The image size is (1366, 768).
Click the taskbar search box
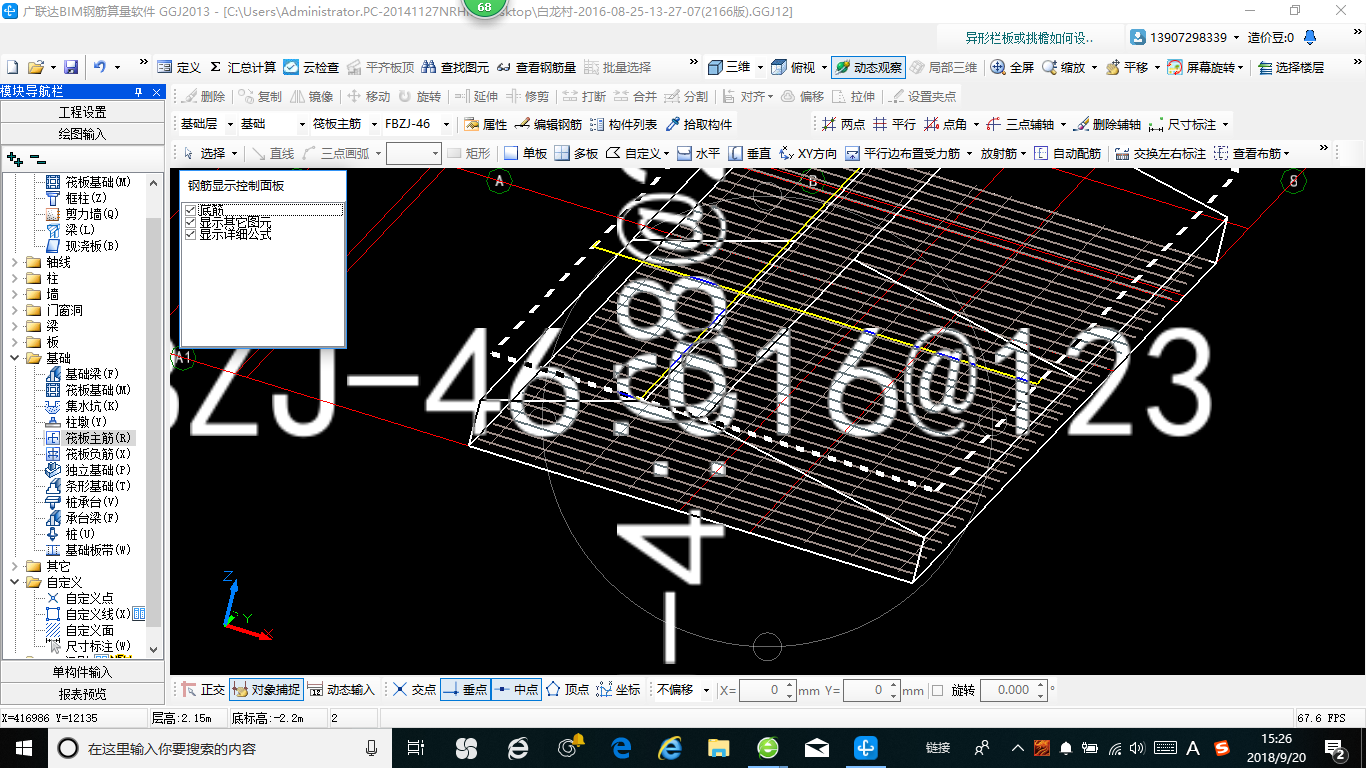(220, 748)
